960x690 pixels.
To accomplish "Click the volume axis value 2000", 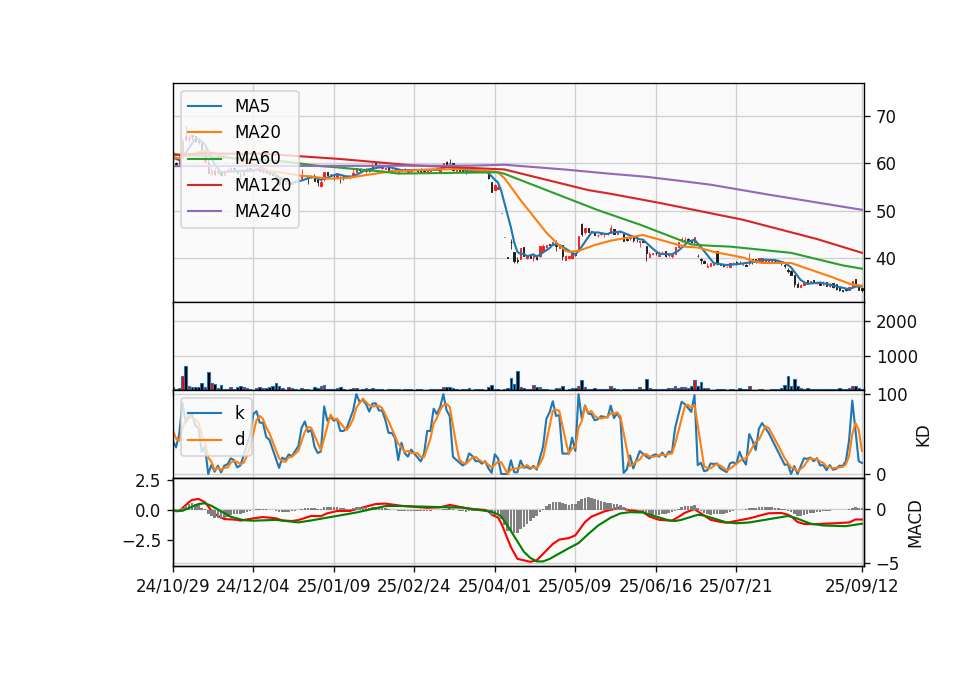I will pyautogui.click(x=896, y=322).
